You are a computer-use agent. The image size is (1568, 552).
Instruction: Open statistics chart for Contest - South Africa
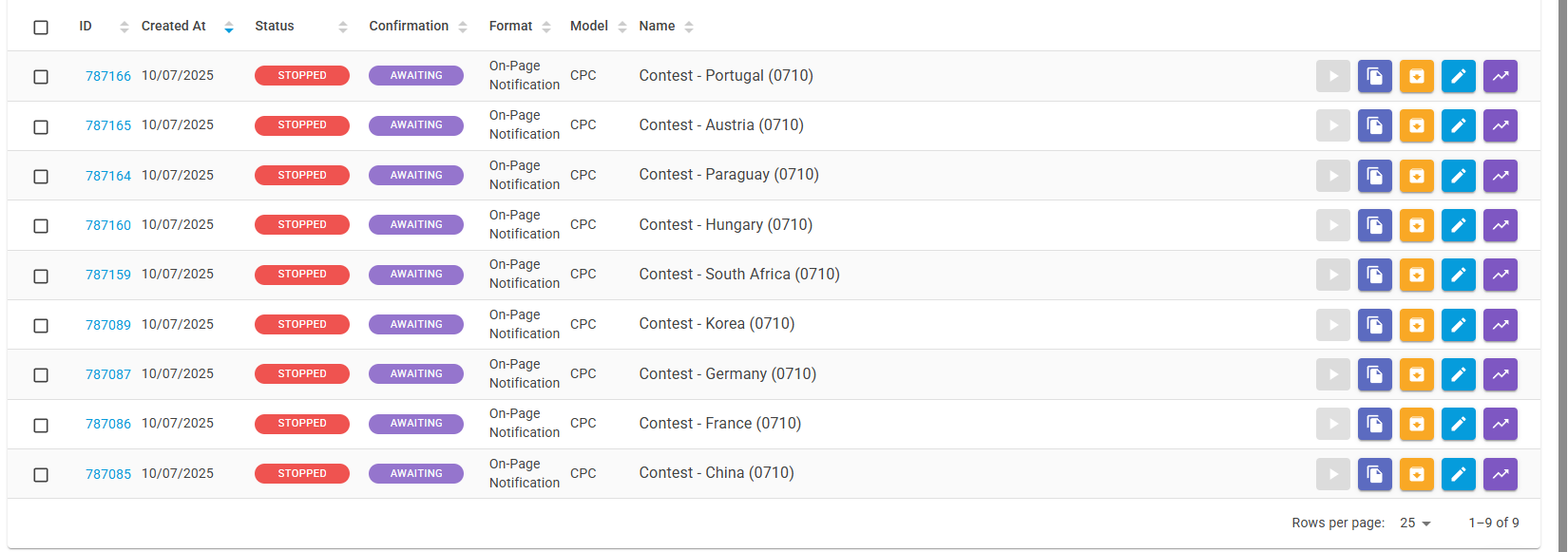(x=1500, y=275)
